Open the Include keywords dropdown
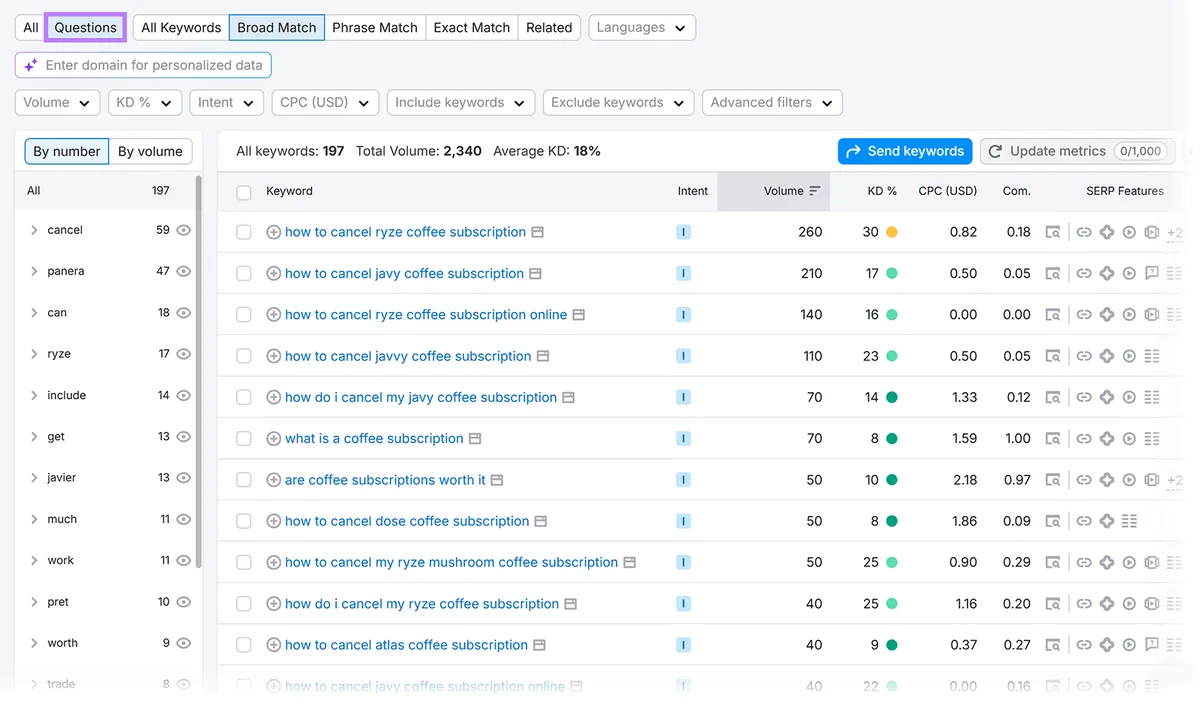 461,103
